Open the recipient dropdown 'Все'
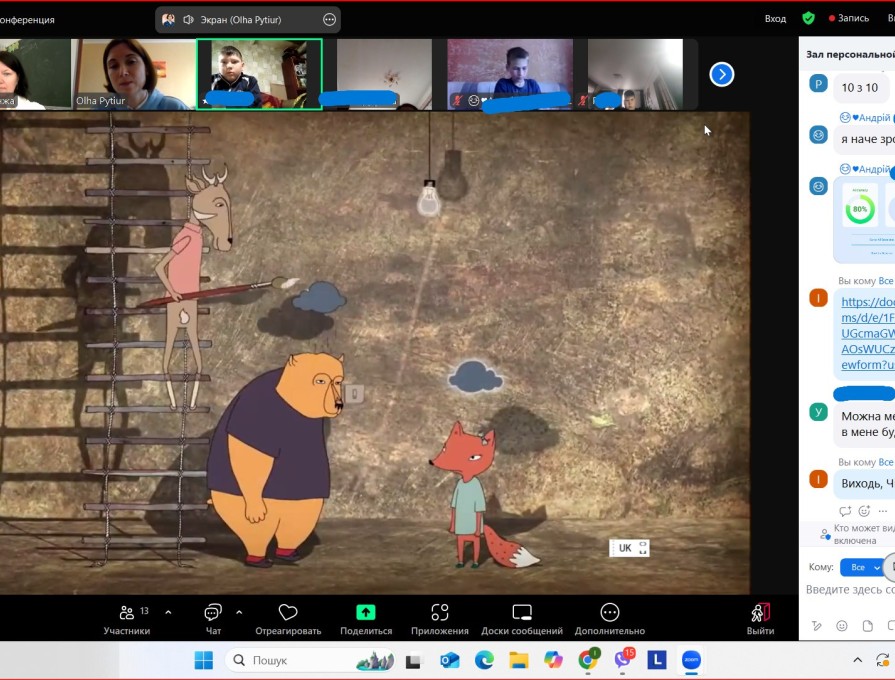Screen dimensions: 895x680 (862, 567)
